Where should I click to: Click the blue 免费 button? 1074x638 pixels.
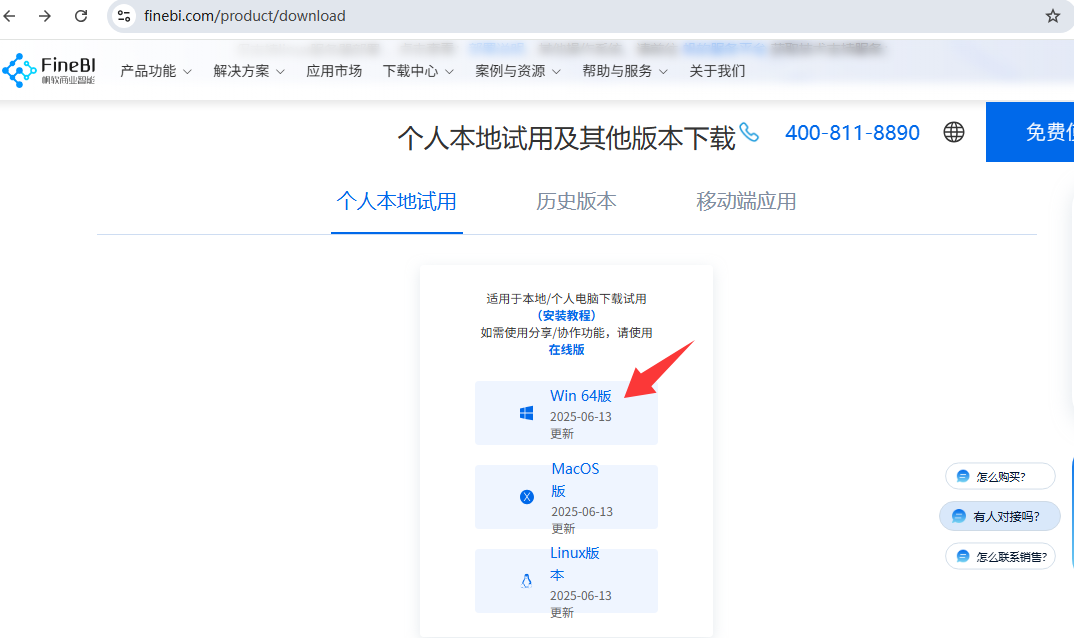click(x=1030, y=132)
